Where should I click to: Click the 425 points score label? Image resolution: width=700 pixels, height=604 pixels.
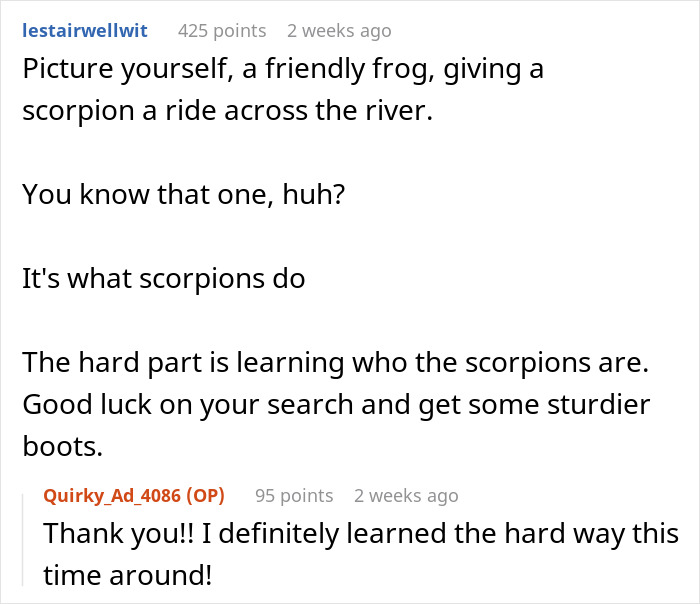click(222, 31)
